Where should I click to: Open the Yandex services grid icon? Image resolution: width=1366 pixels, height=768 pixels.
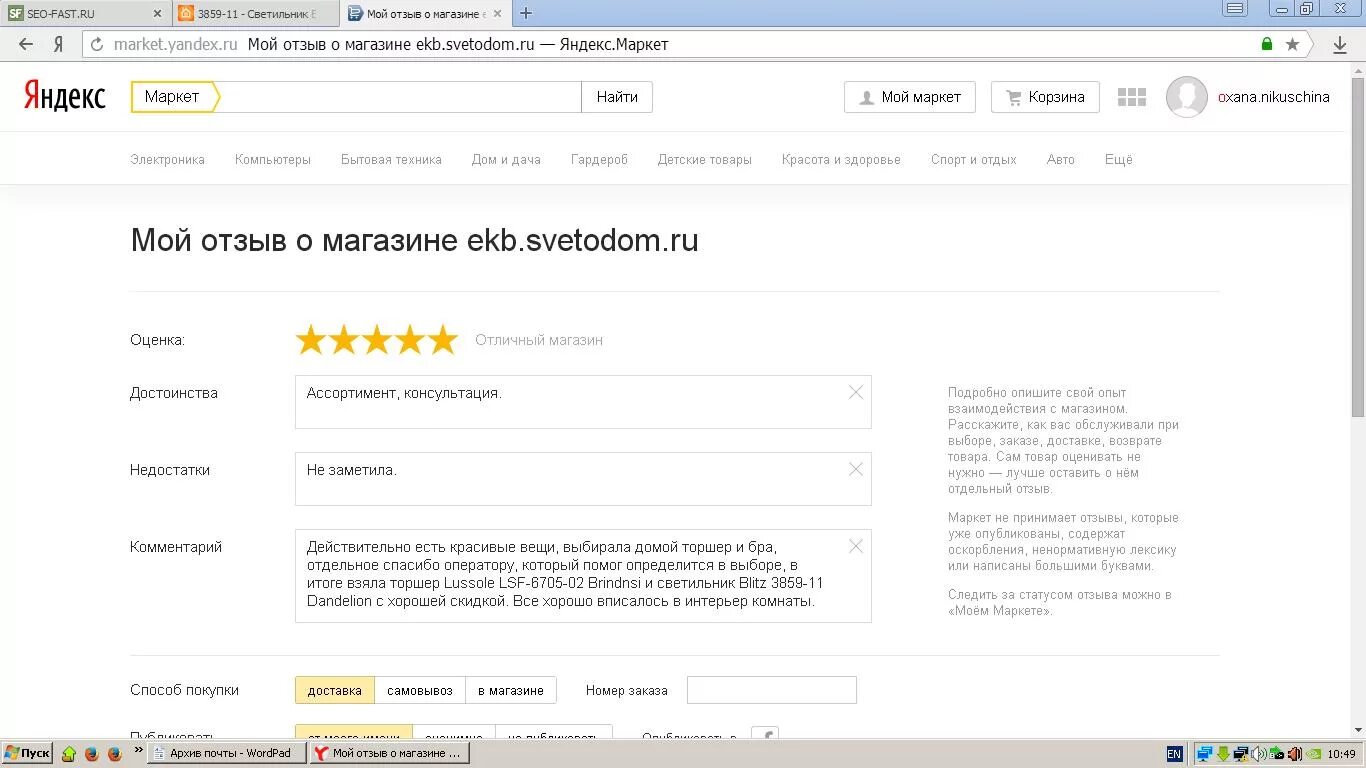coord(1131,97)
